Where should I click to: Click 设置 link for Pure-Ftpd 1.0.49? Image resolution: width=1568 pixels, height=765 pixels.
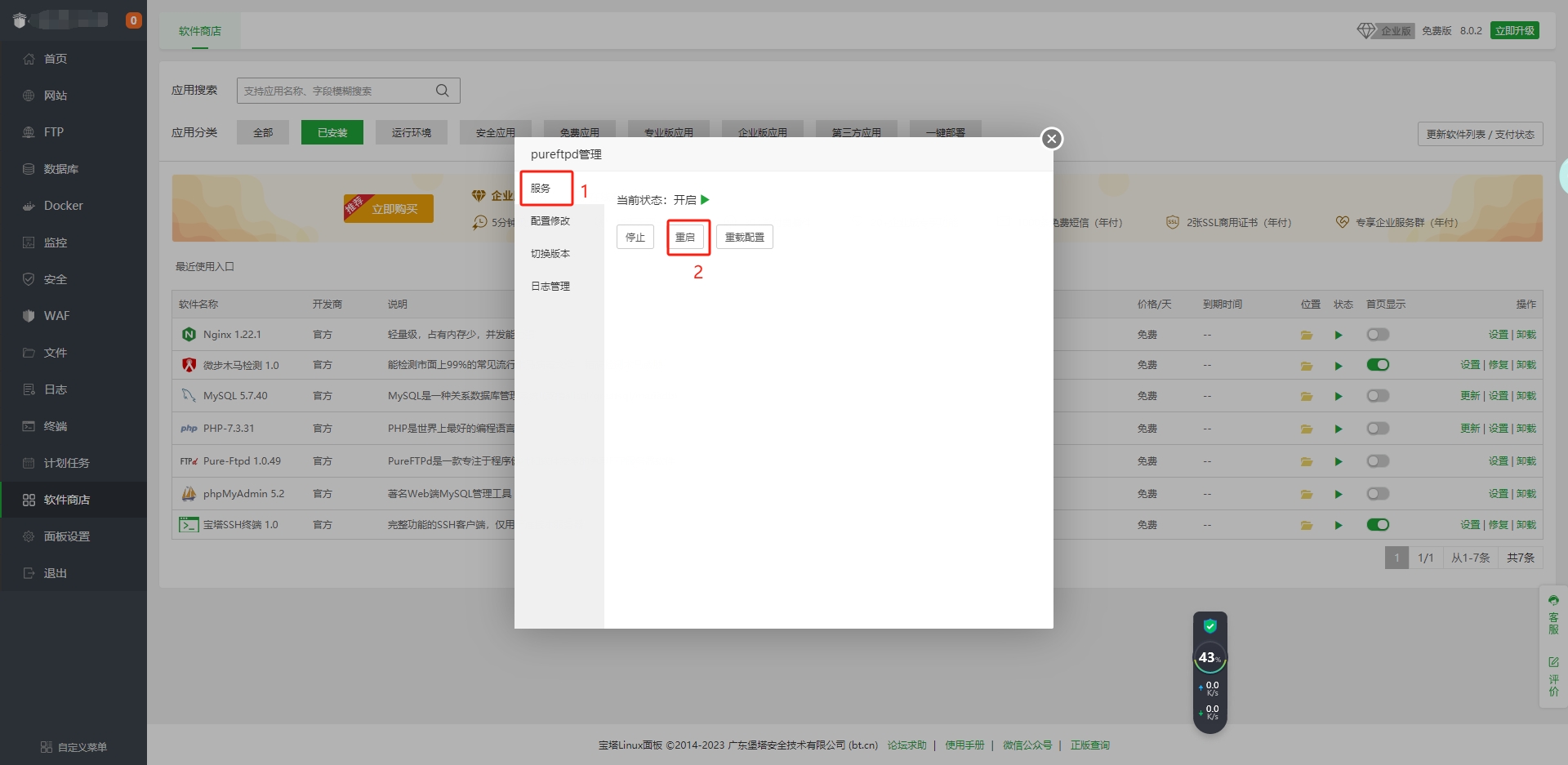pos(1499,461)
